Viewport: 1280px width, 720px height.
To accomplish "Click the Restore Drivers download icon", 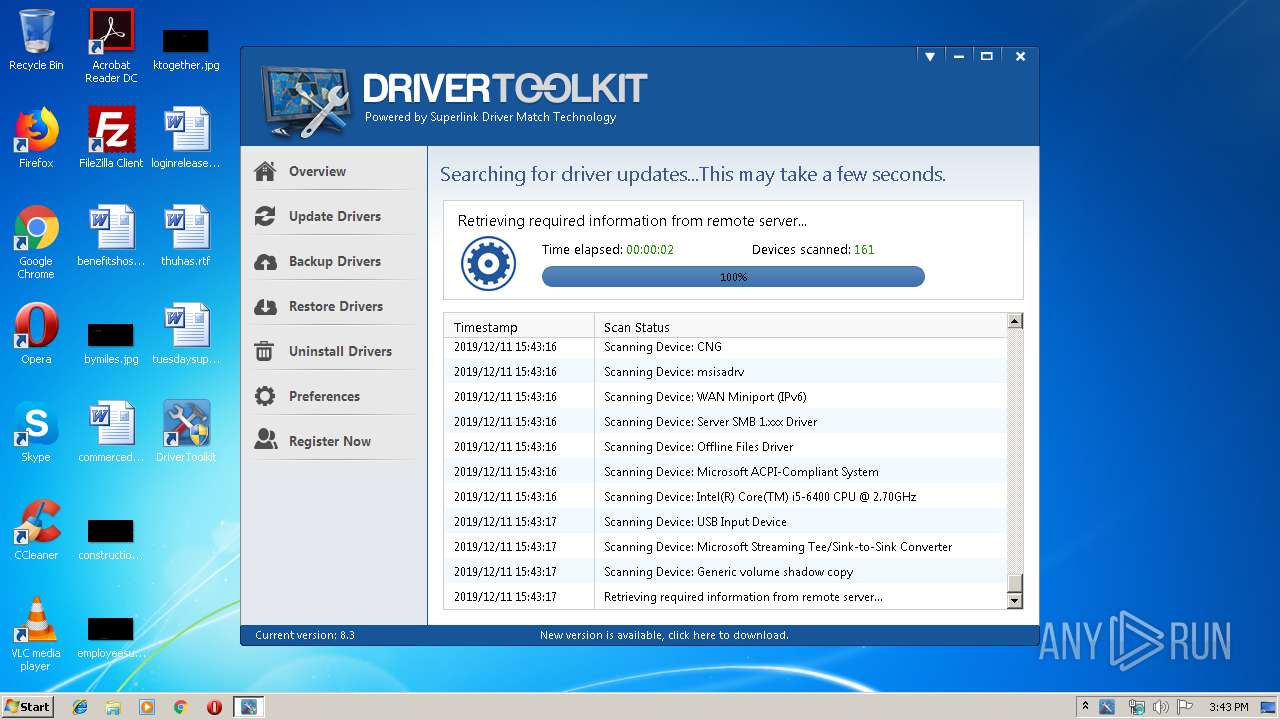I will click(x=265, y=307).
